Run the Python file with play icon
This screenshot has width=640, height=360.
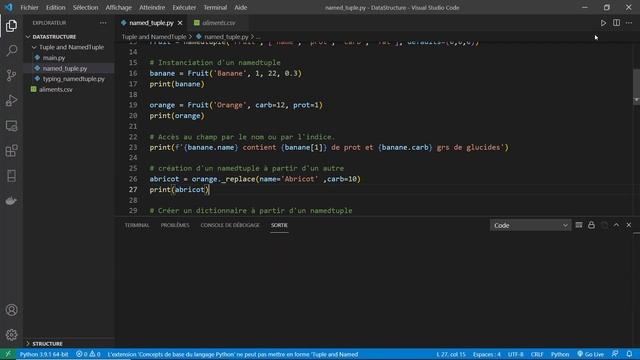click(x=603, y=23)
